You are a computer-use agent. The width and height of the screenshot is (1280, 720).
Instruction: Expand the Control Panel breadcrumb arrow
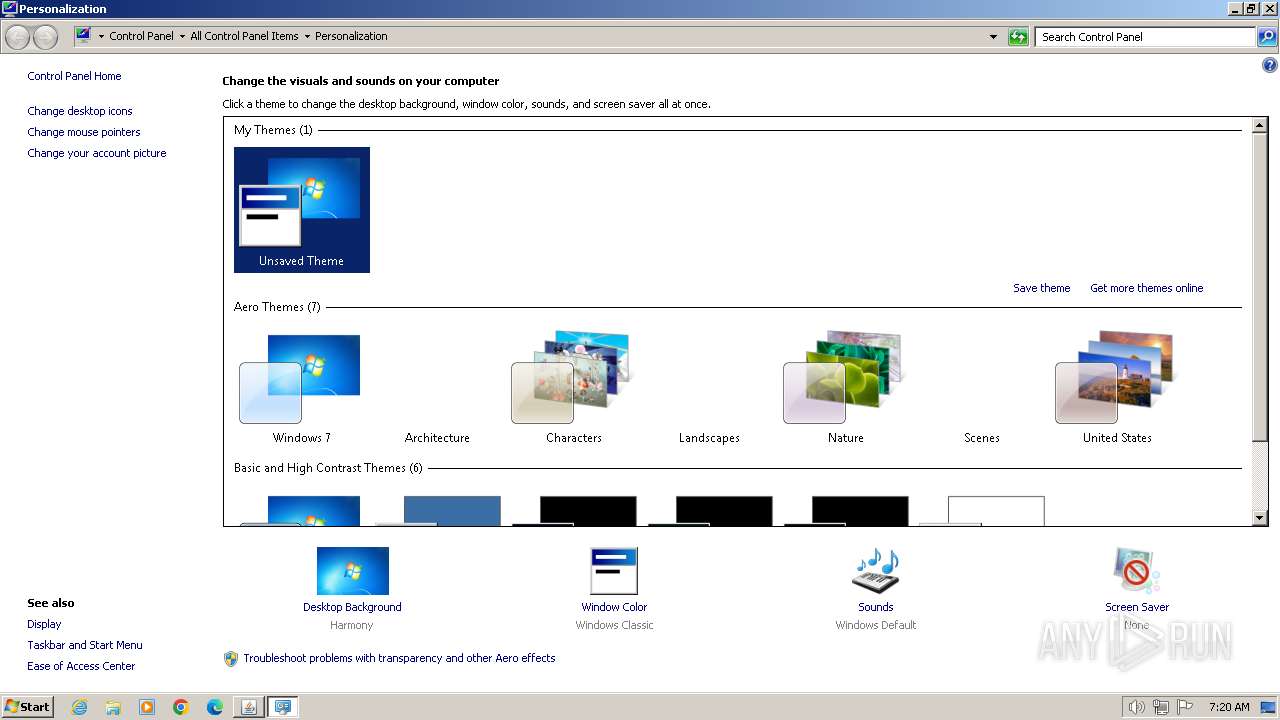click(x=181, y=36)
